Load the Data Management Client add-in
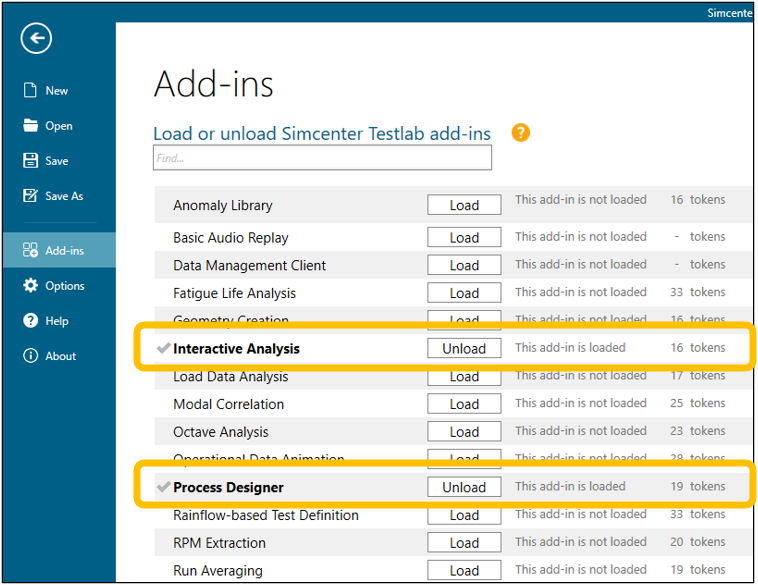 click(x=464, y=265)
